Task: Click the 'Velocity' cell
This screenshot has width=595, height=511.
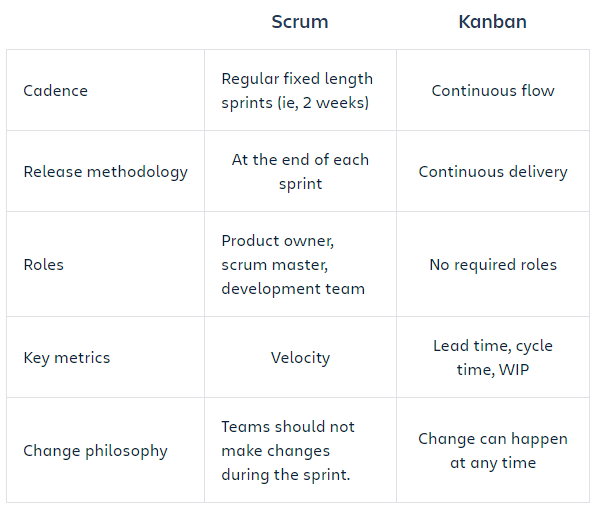Action: pos(300,358)
